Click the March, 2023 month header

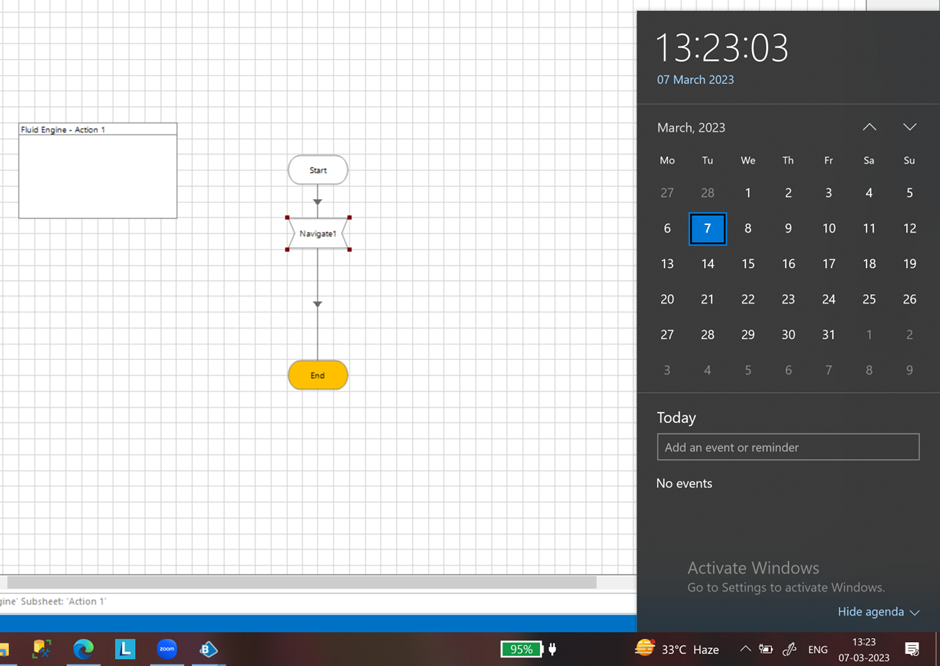click(x=691, y=128)
